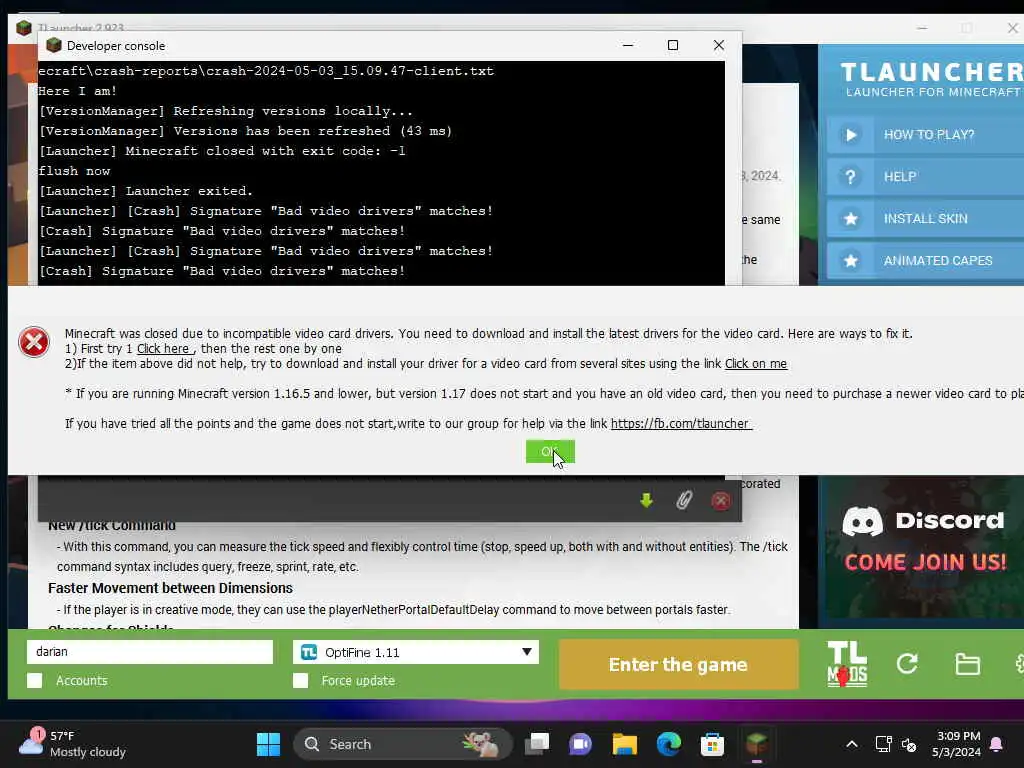Click the star icon beside Animated Capes

[x=850, y=261]
